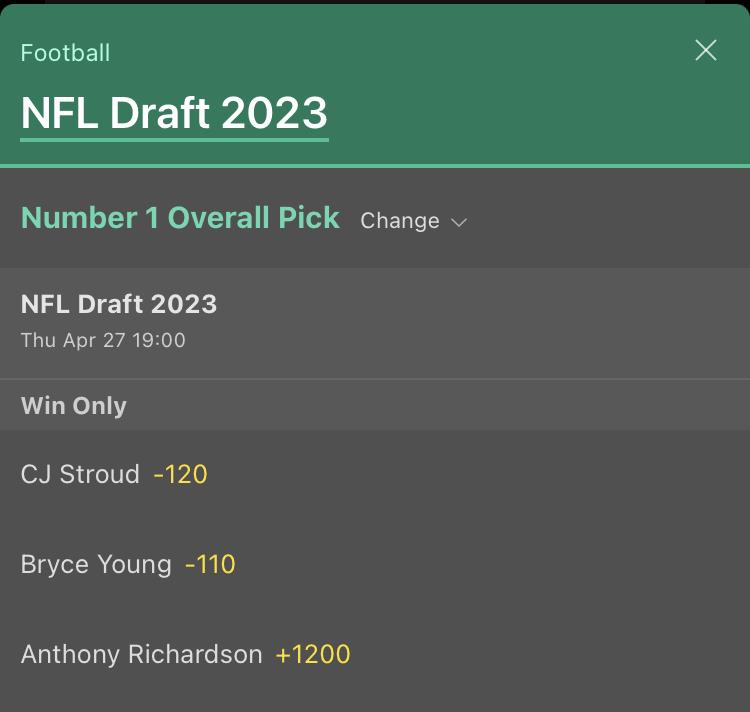Screen dimensions: 750x712
Task: Open the NFL Draft 2023 event row
Action: [119, 304]
